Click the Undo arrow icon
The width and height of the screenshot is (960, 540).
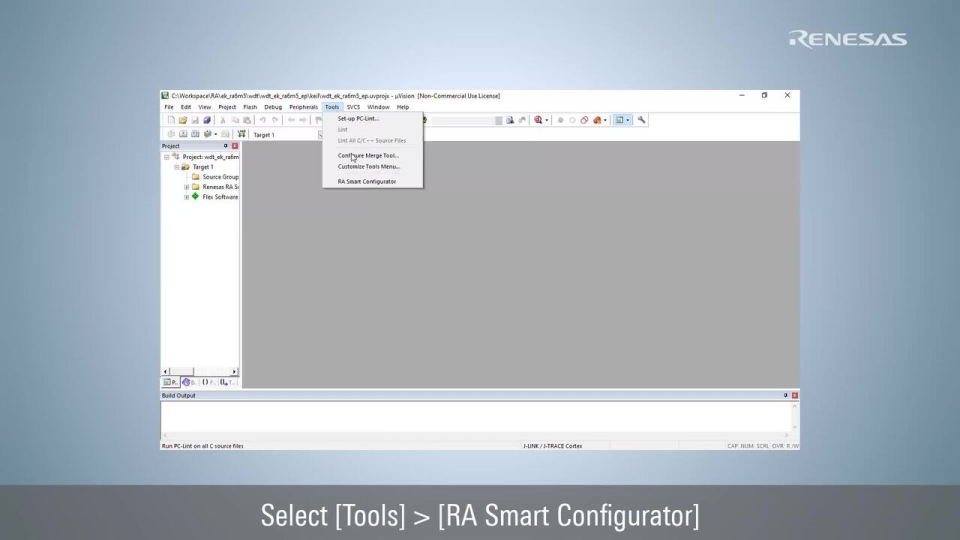pyautogui.click(x=263, y=120)
